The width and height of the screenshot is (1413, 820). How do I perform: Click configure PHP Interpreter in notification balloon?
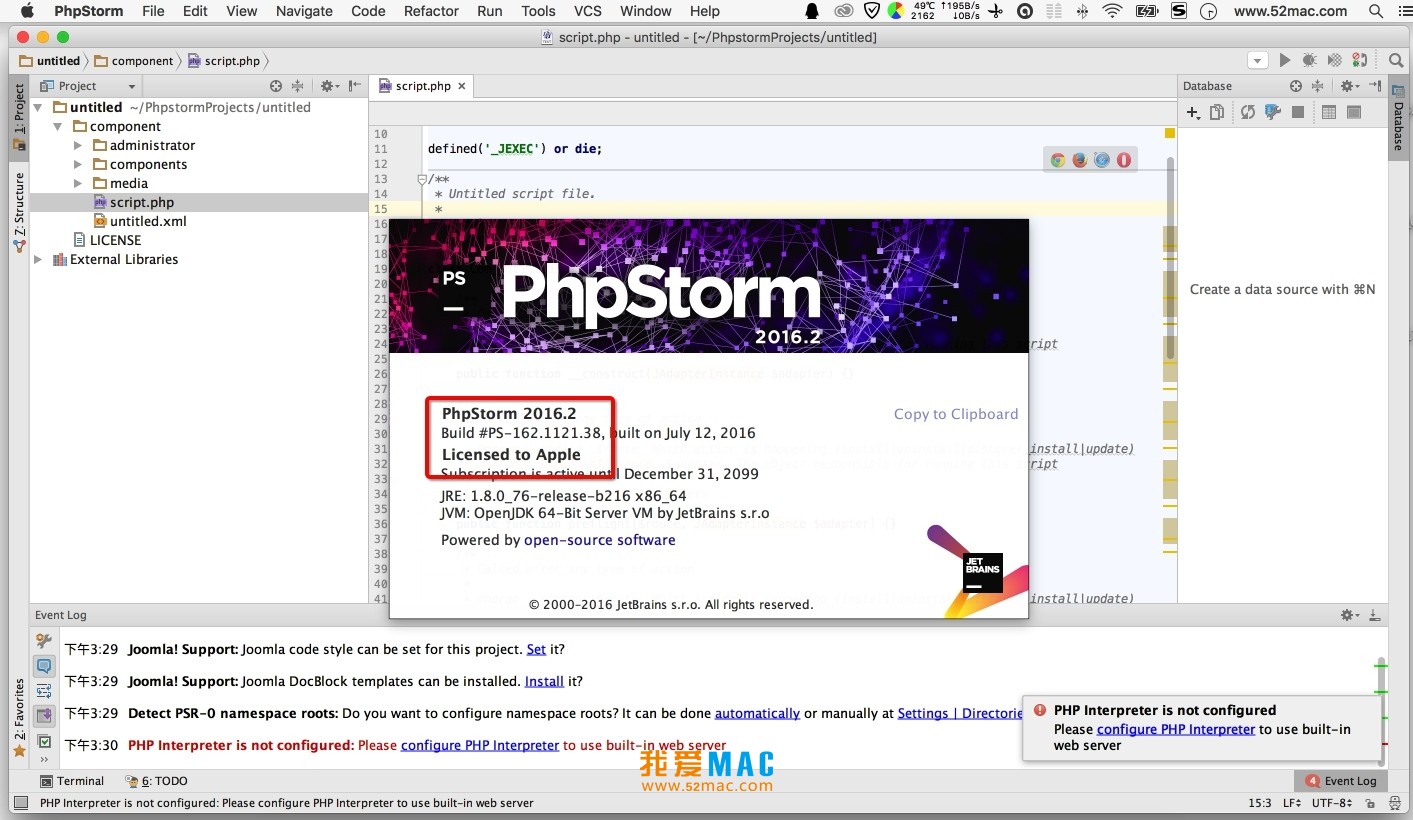1176,729
